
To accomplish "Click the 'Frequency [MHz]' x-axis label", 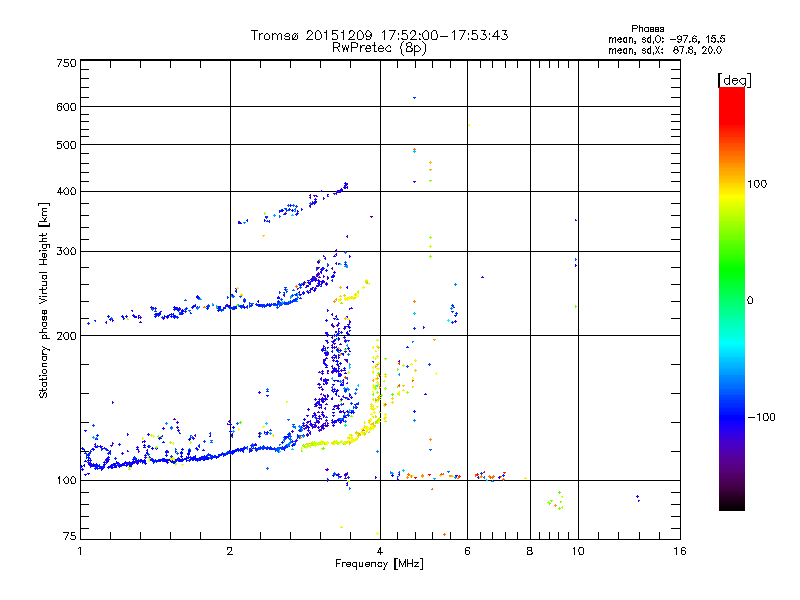I will click(379, 564).
